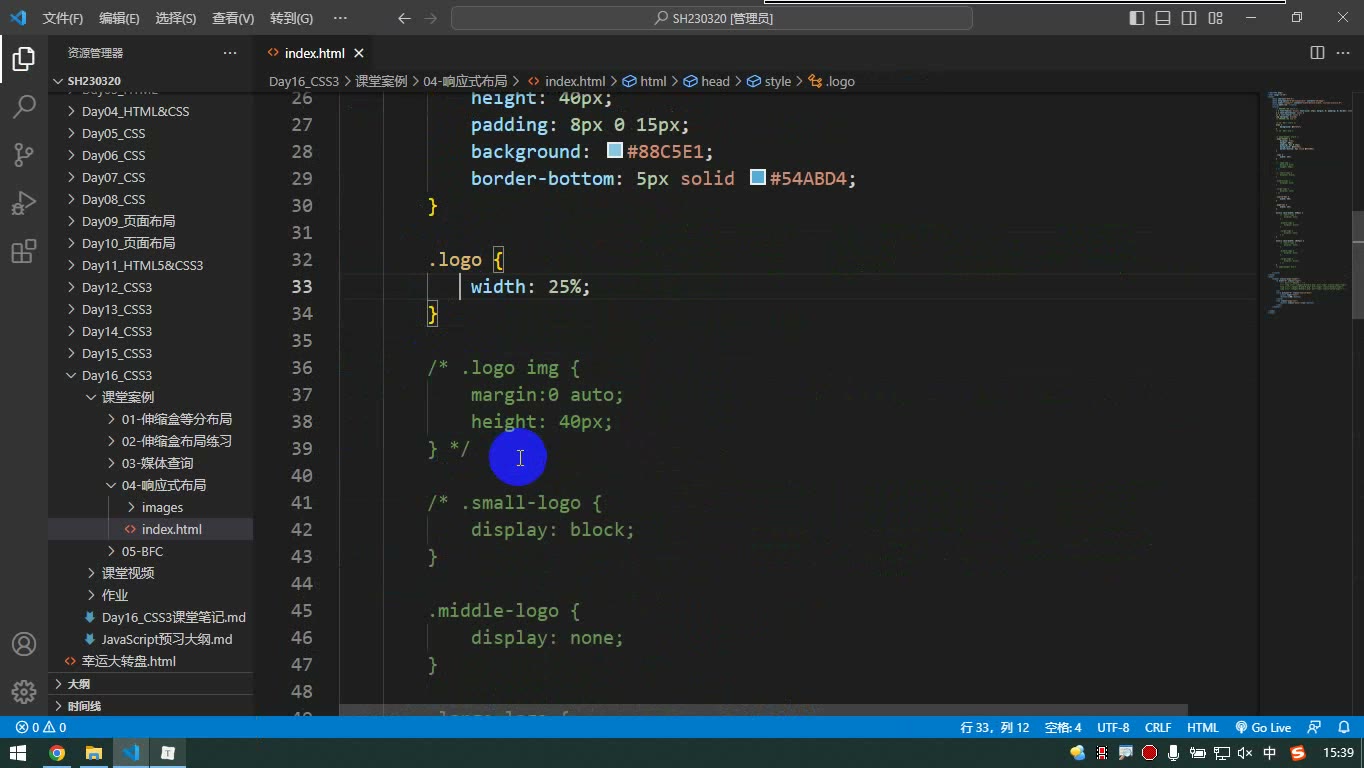Close the index.html editor tab
The image size is (1364, 768).
point(359,53)
